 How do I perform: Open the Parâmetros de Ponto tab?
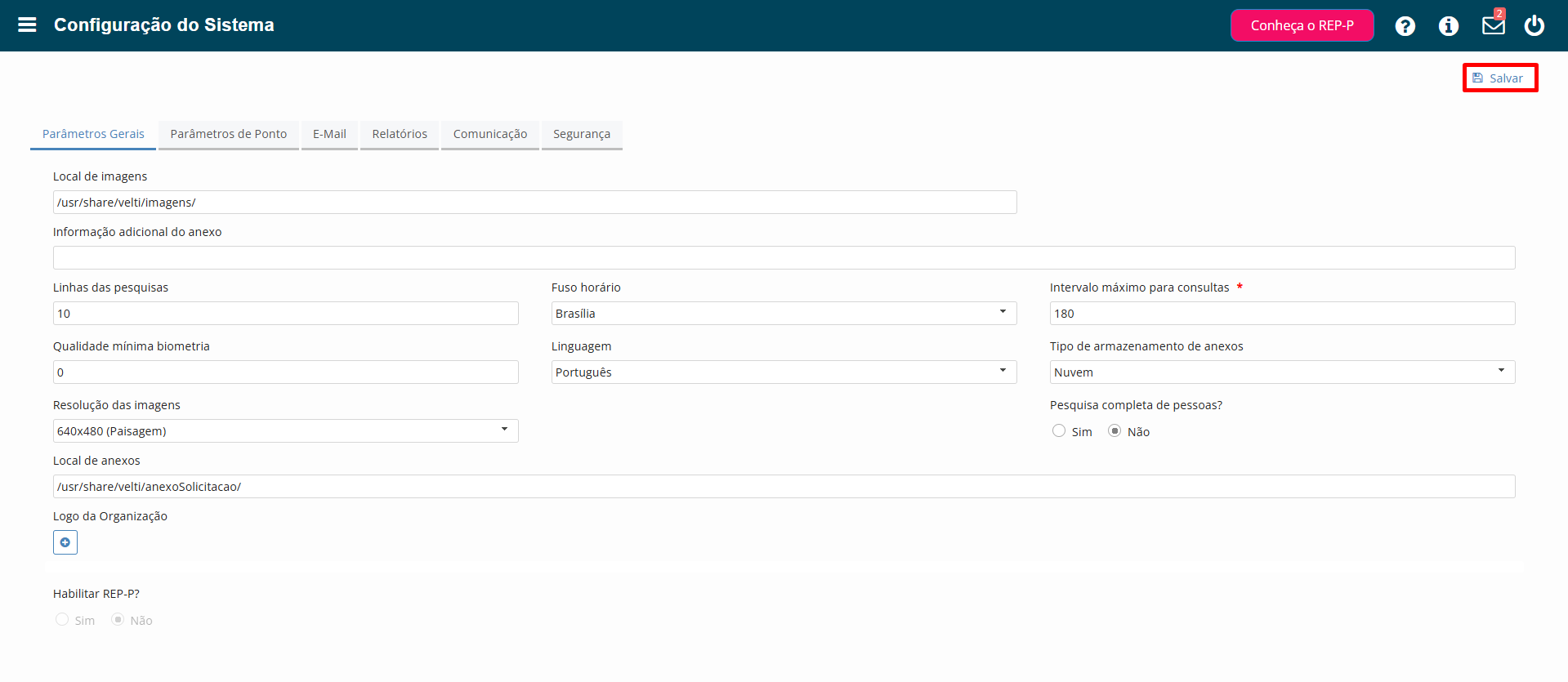229,134
